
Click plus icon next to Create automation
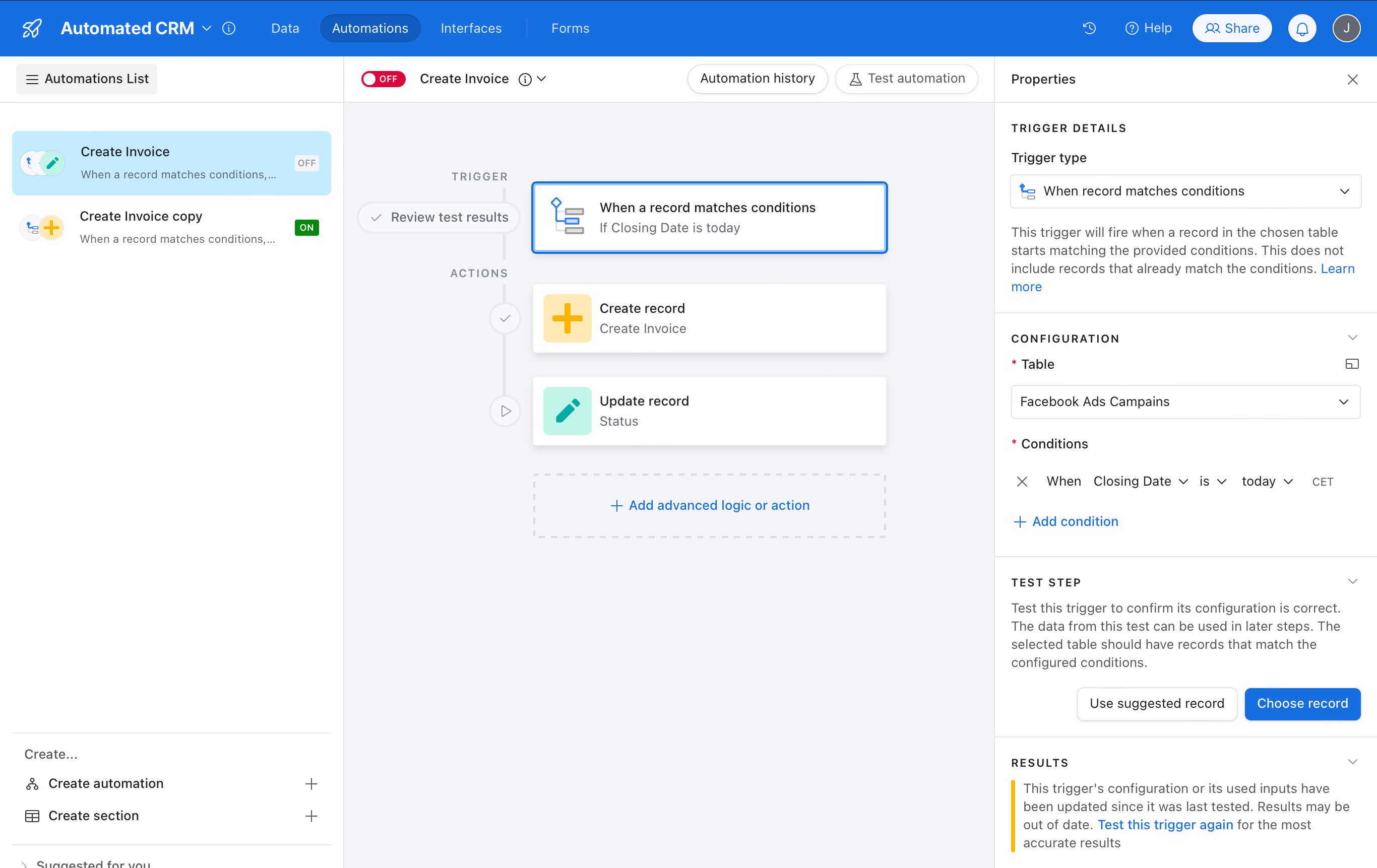[x=311, y=783]
